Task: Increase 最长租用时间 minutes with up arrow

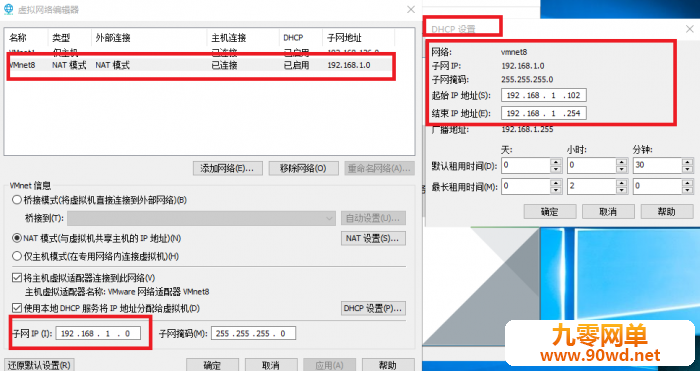Action: click(x=688, y=182)
